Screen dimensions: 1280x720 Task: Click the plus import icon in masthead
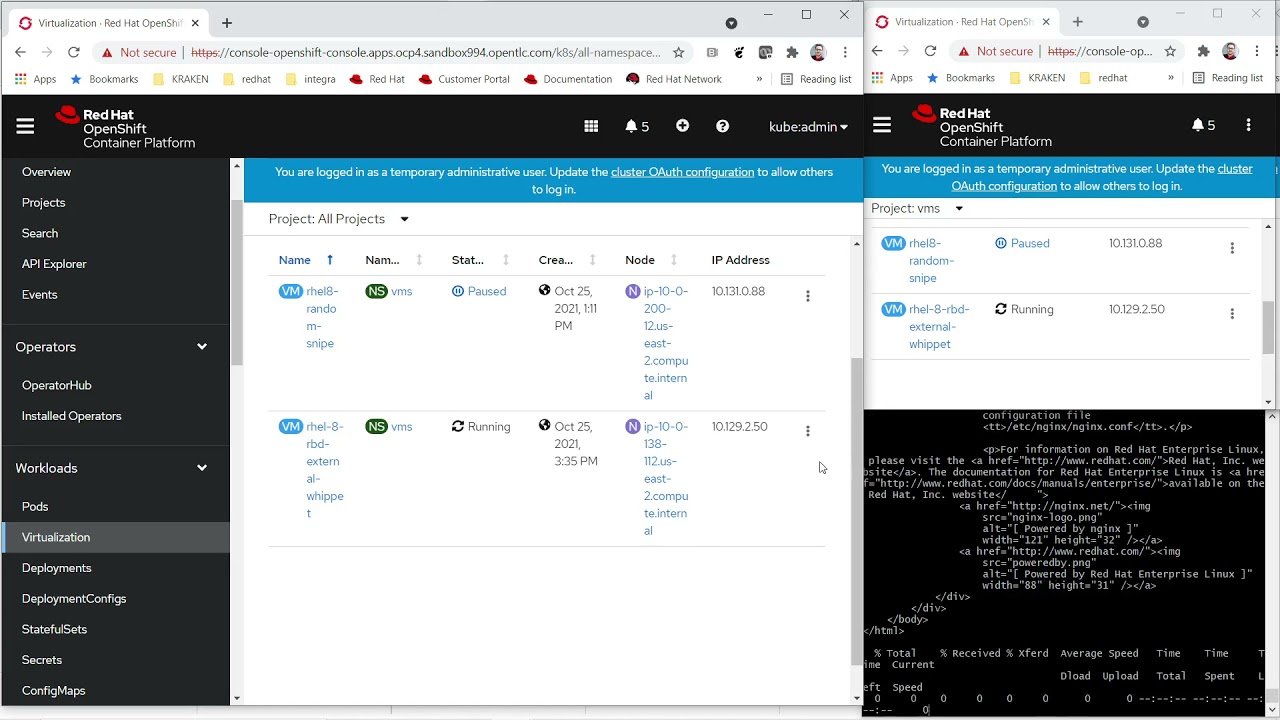682,126
